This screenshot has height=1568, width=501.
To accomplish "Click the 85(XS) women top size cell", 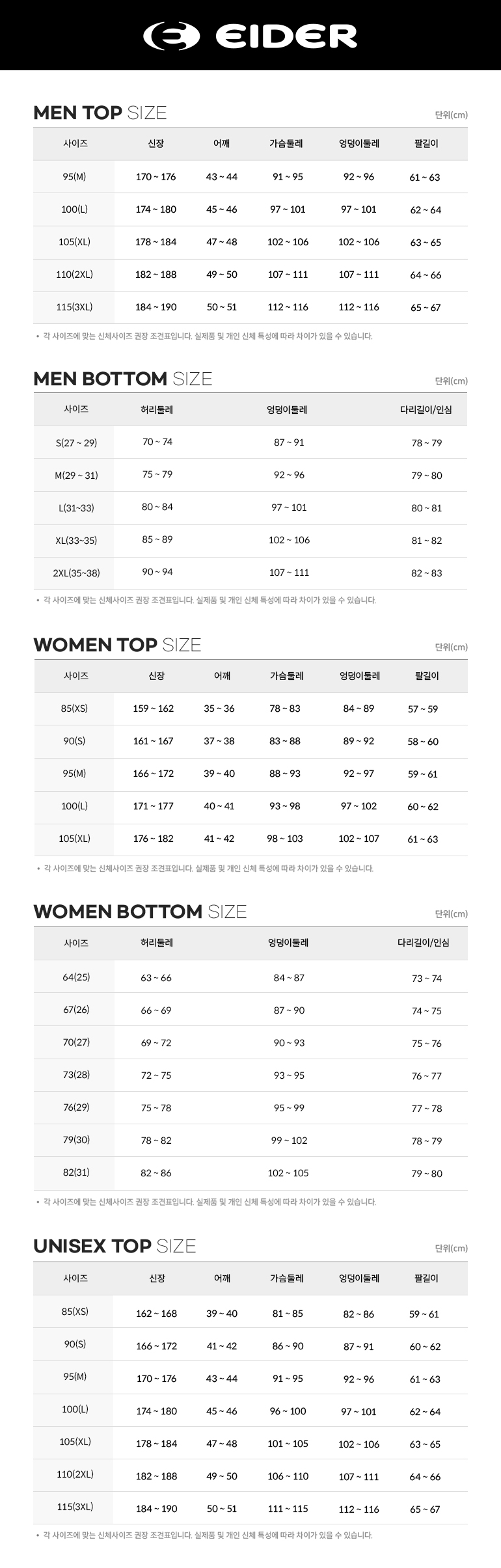I will (74, 709).
